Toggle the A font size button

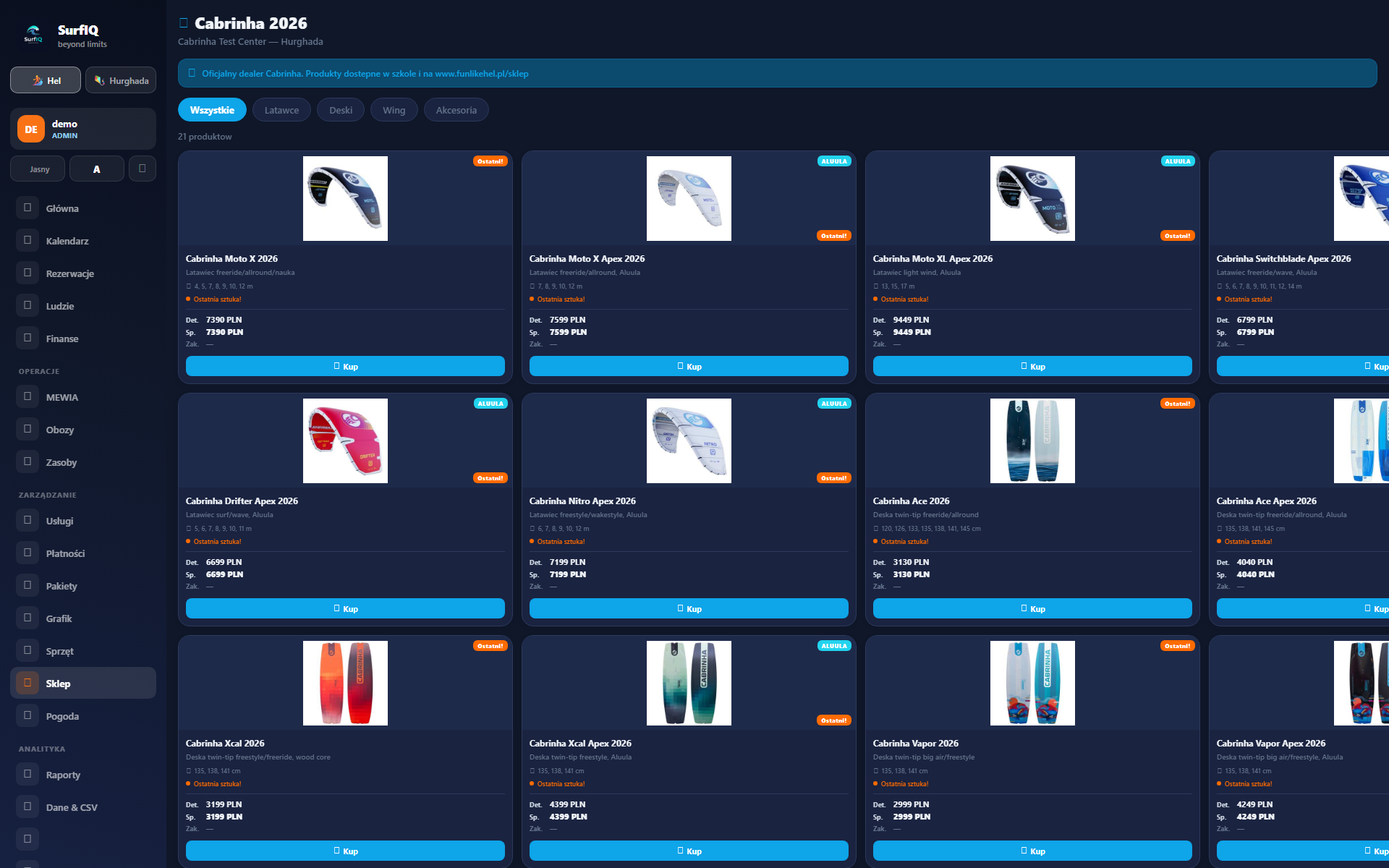(x=97, y=169)
